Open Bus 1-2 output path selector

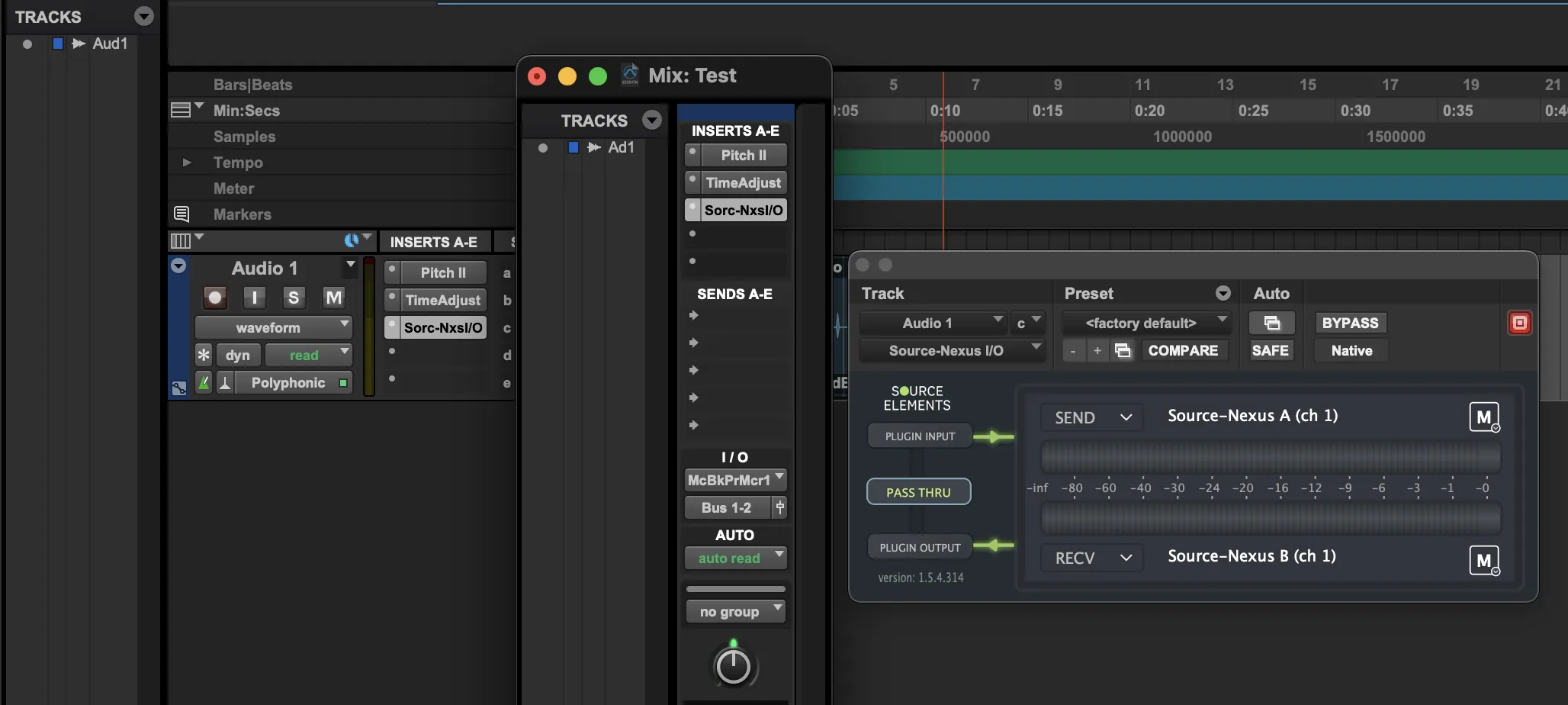click(x=728, y=507)
